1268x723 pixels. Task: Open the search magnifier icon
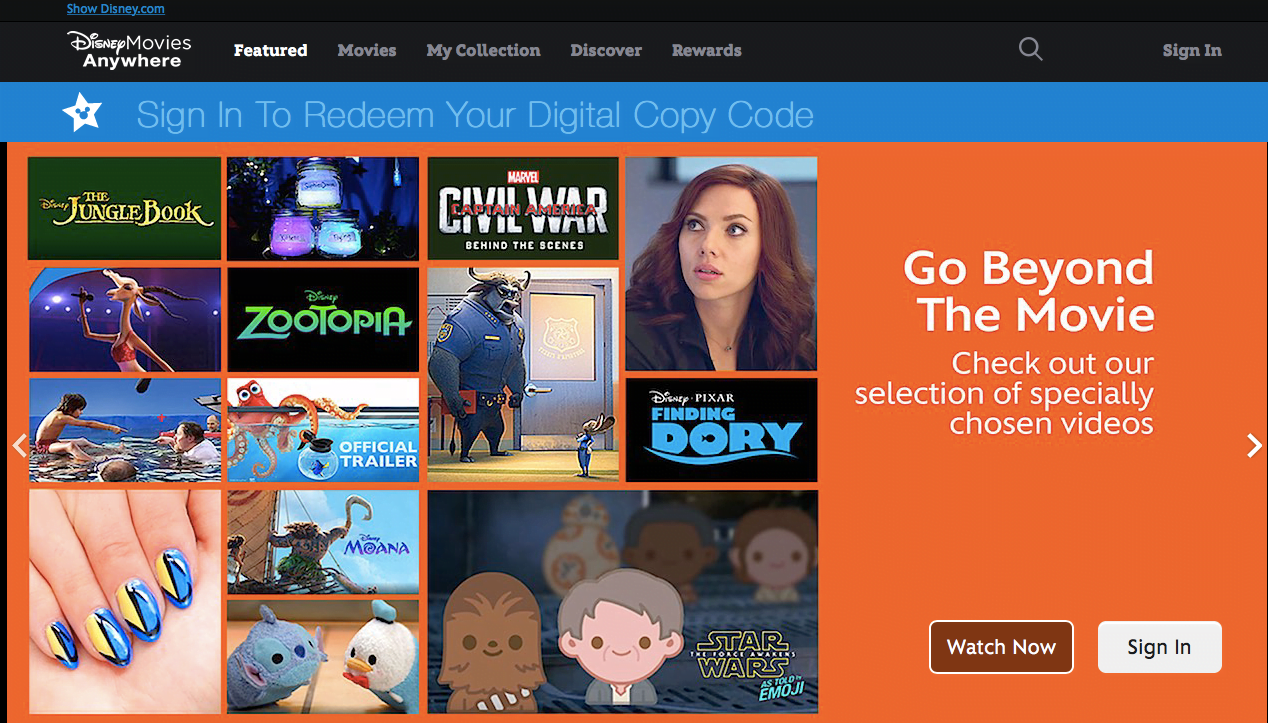pos(1030,49)
